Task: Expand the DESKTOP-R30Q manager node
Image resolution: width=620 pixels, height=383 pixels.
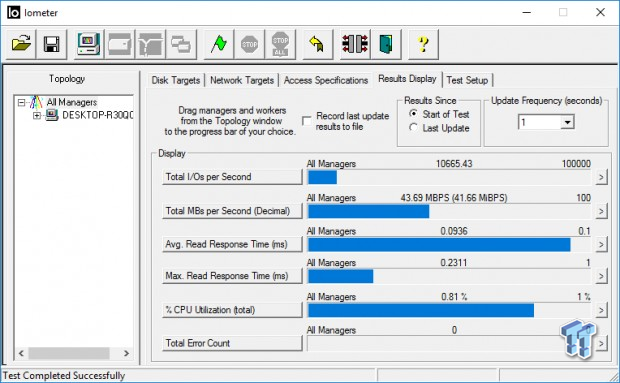Action: click(36, 115)
